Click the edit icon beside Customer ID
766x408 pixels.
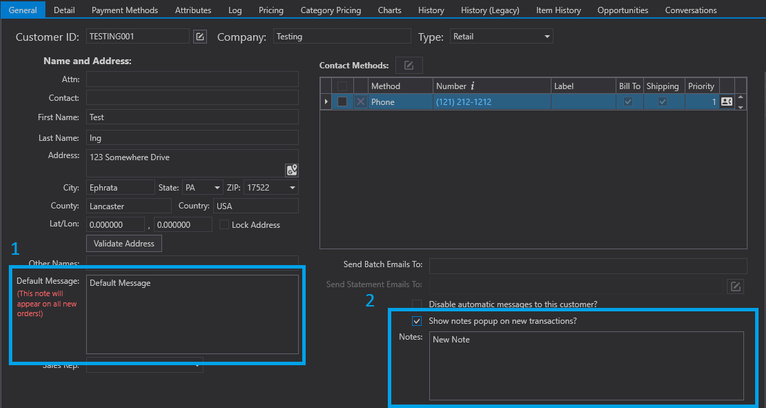(200, 37)
